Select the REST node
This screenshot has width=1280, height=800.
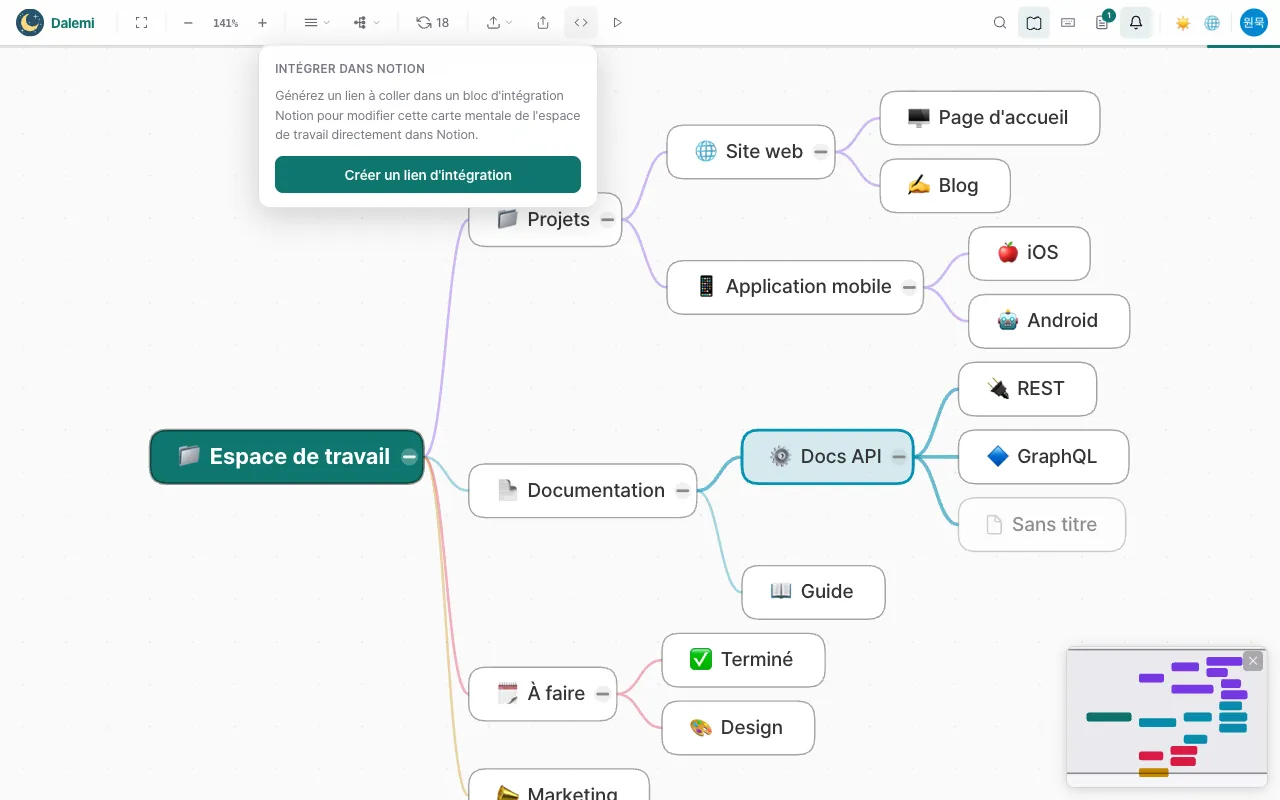[x=1027, y=389]
